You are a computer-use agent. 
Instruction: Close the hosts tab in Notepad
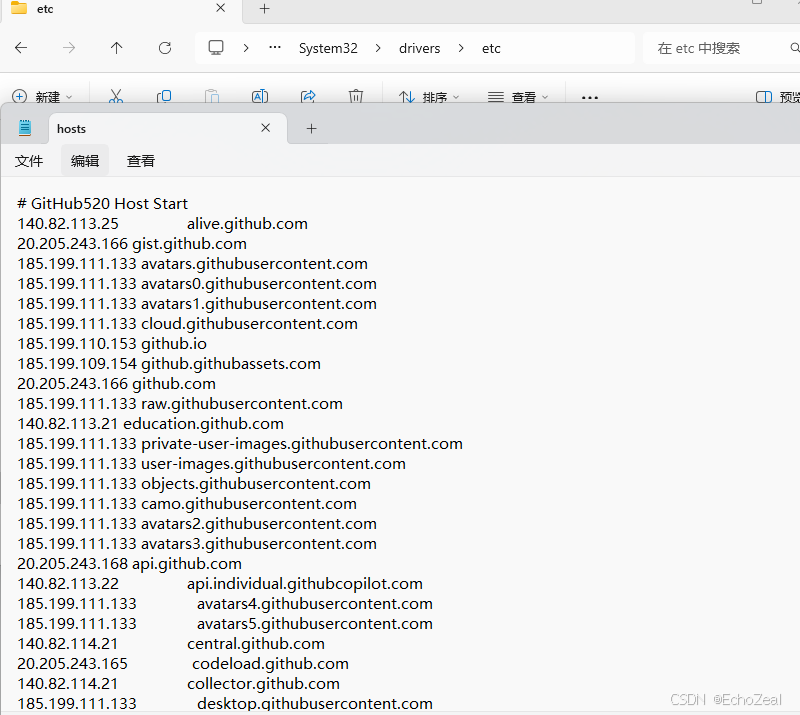[265, 128]
